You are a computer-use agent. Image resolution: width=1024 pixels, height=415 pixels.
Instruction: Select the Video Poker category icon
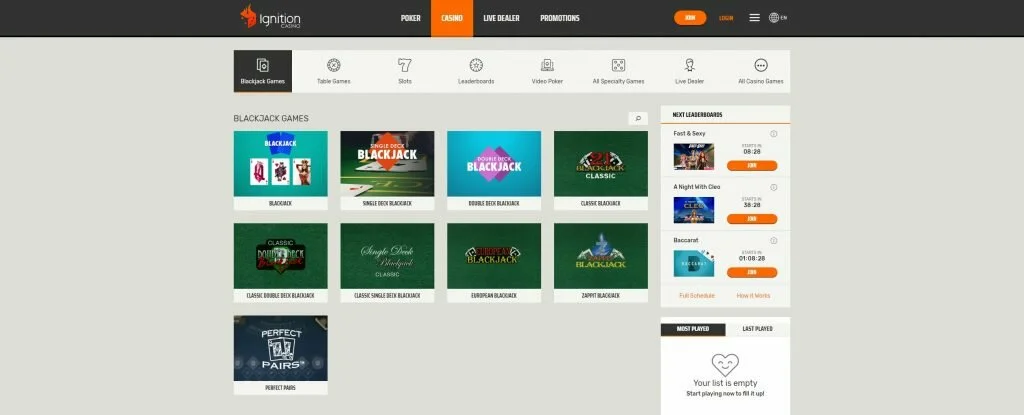547,65
